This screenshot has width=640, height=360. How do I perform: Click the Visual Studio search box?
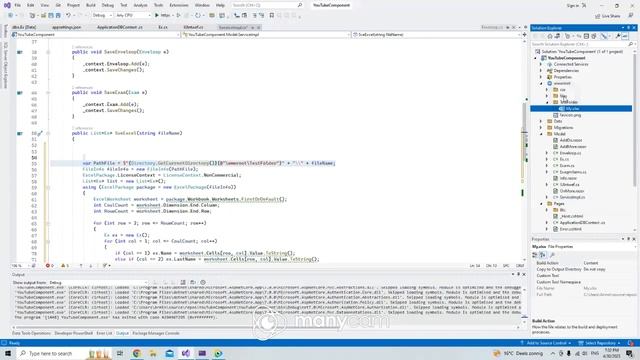click(x=267, y=5)
